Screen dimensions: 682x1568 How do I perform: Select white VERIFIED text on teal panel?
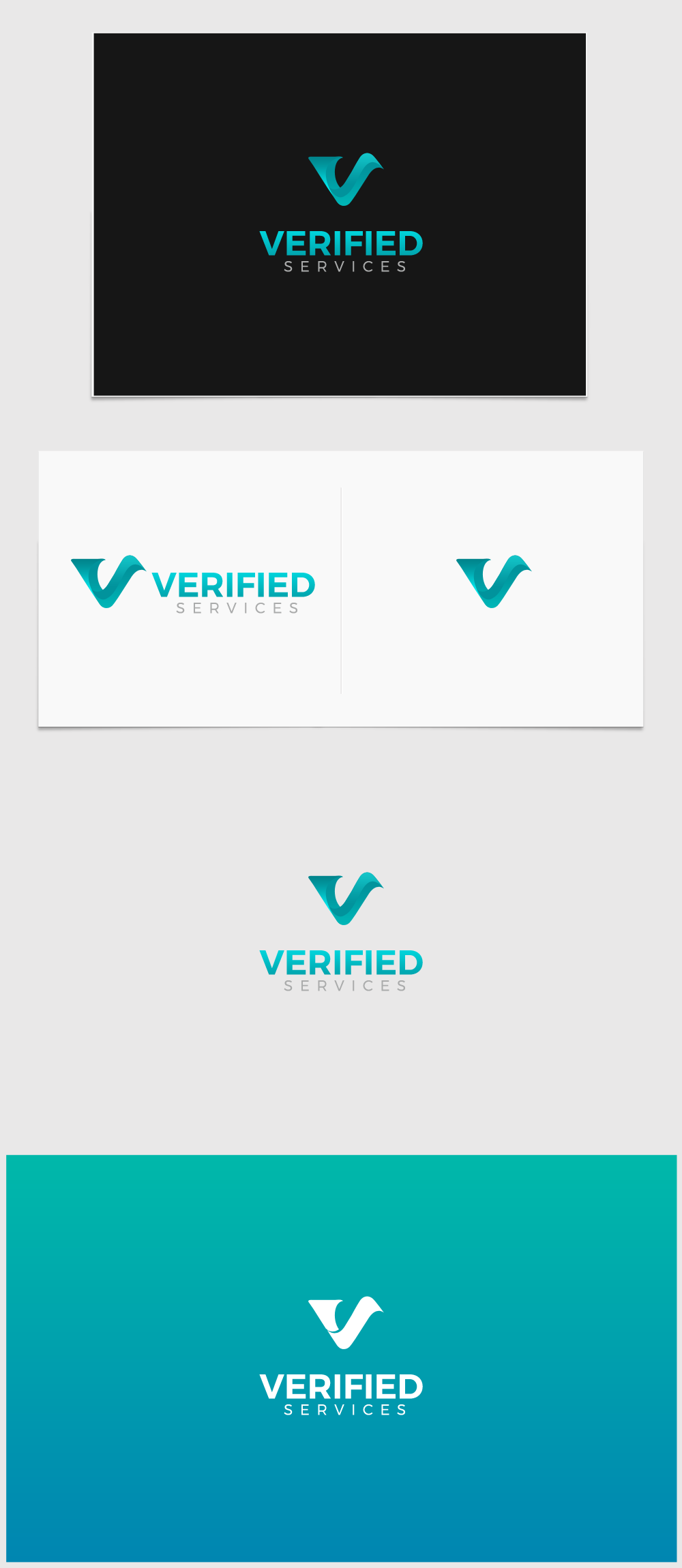click(341, 1387)
